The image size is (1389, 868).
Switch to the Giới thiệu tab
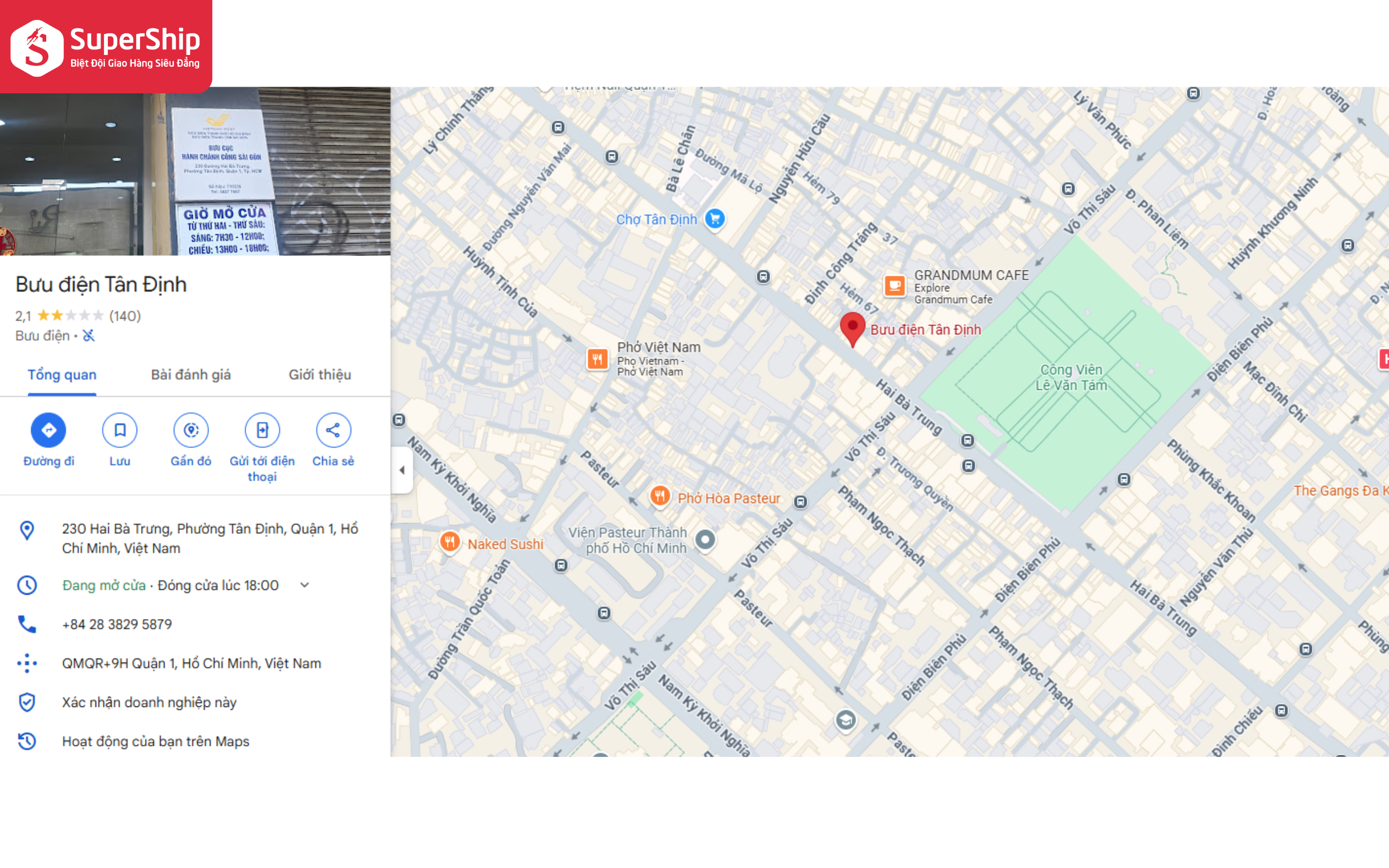pos(320,375)
